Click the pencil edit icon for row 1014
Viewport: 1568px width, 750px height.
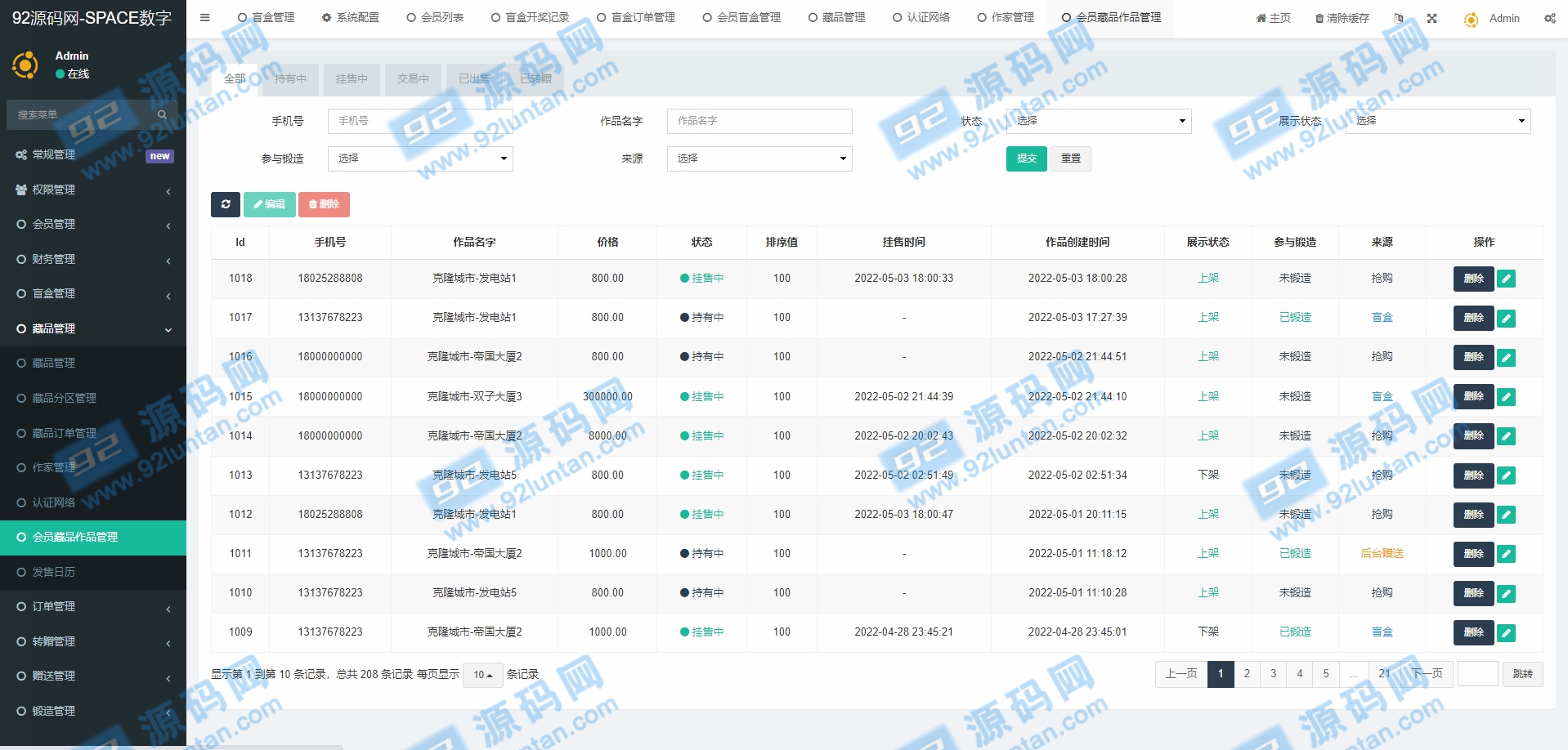1506,435
